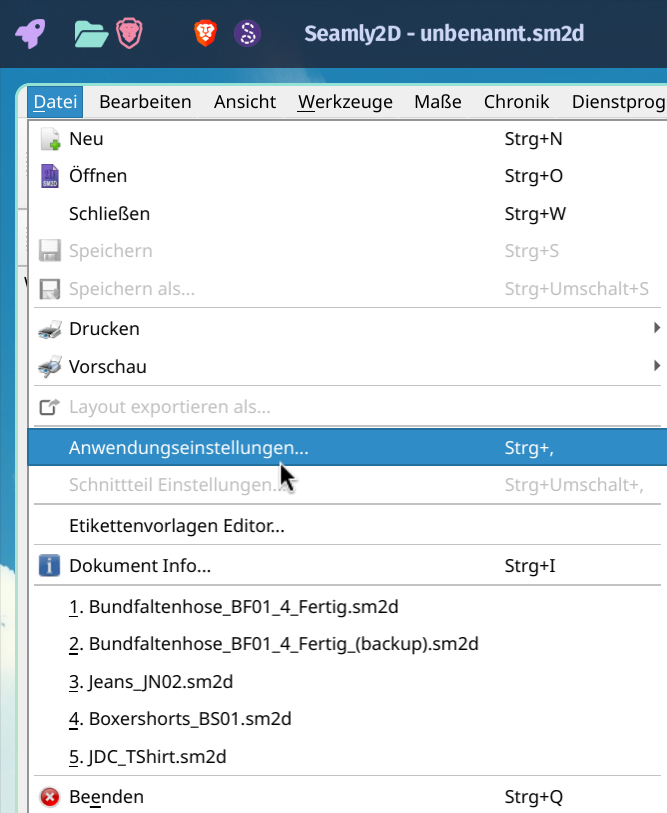
Task: Open the Maße menu
Action: tap(438, 101)
